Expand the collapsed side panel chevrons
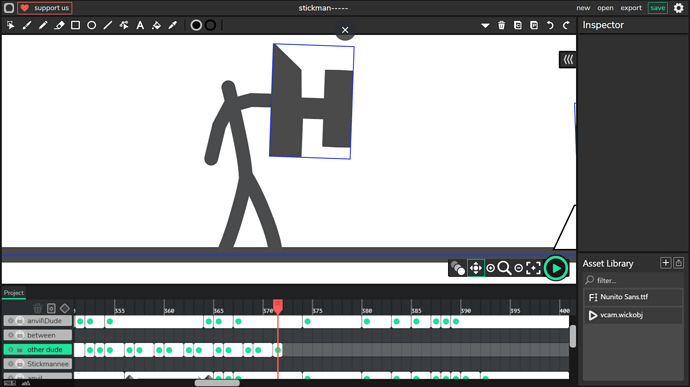 point(568,59)
